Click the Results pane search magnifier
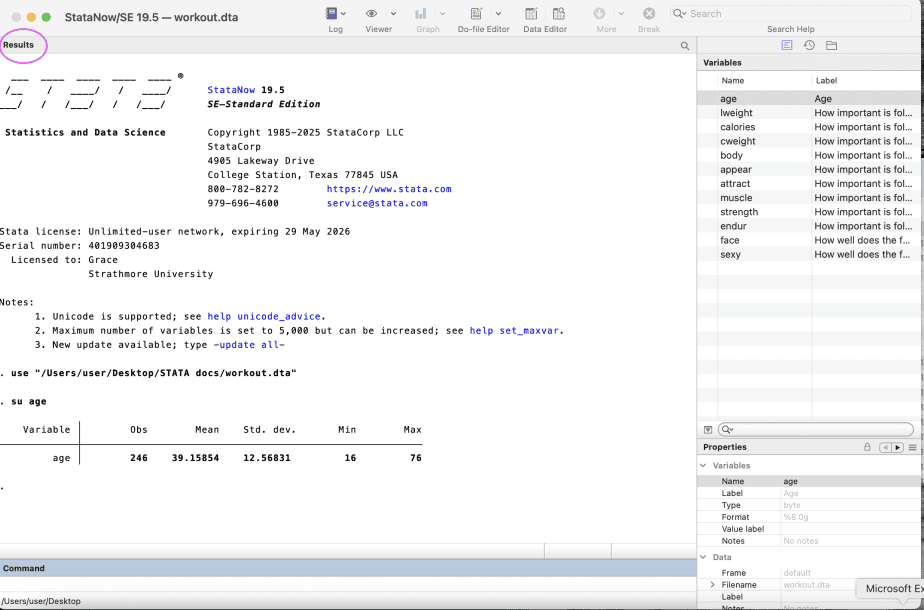The width and height of the screenshot is (924, 610). (685, 46)
